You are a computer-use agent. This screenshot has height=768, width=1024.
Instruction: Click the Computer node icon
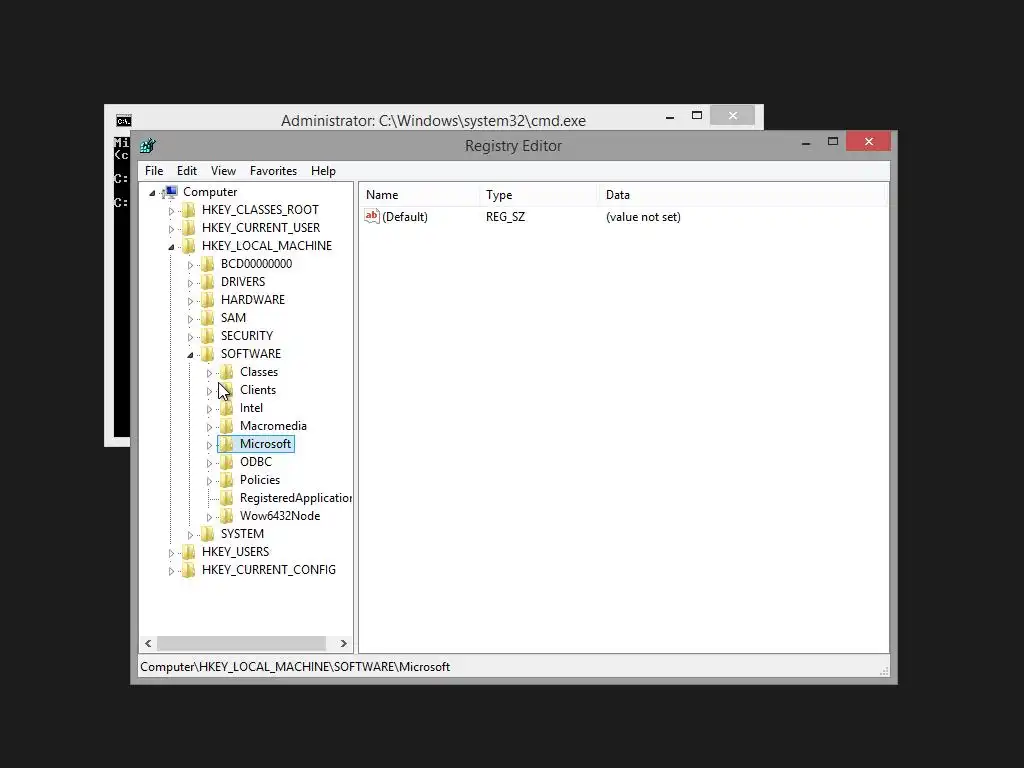tap(170, 191)
